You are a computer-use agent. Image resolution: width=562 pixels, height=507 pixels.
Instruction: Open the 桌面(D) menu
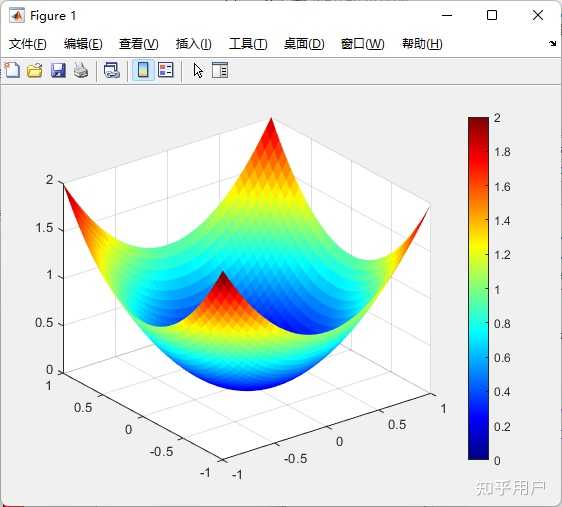(304, 44)
